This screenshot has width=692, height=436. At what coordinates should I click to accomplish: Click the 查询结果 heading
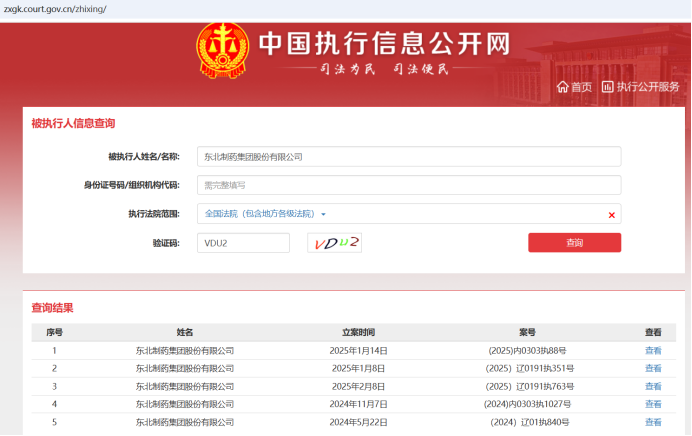[x=52, y=308]
